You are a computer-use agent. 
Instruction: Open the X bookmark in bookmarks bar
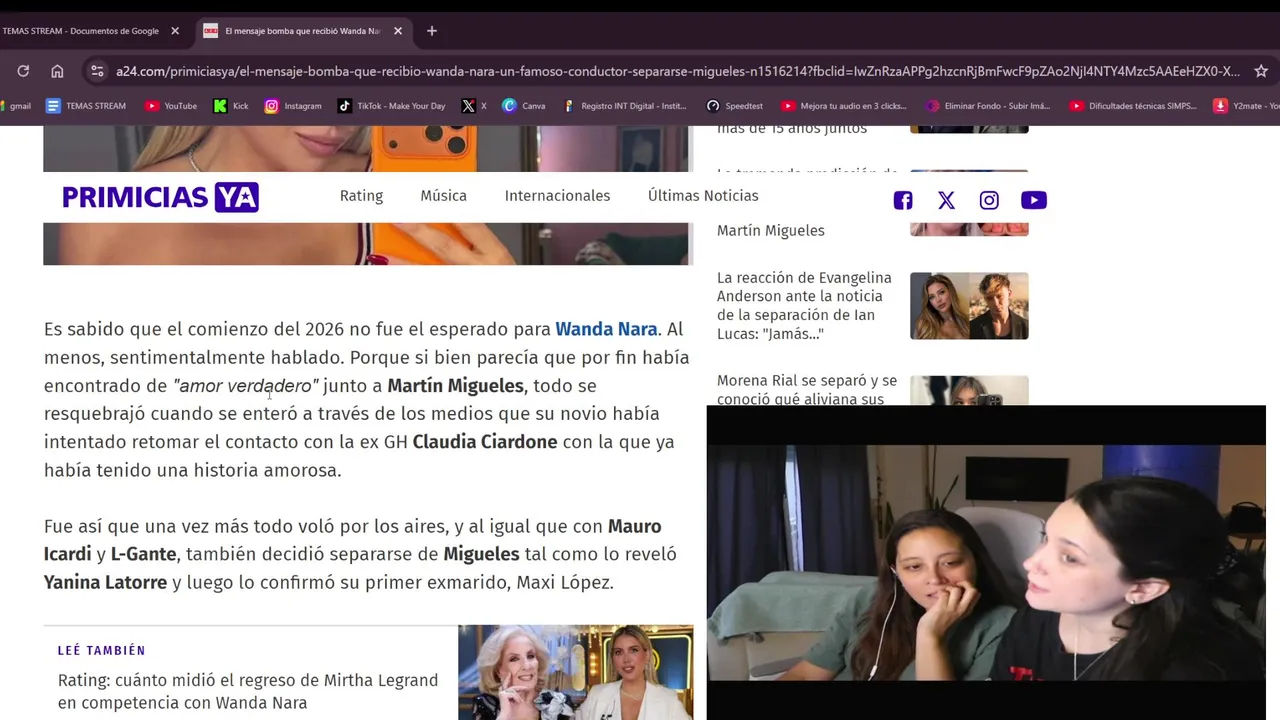point(474,106)
